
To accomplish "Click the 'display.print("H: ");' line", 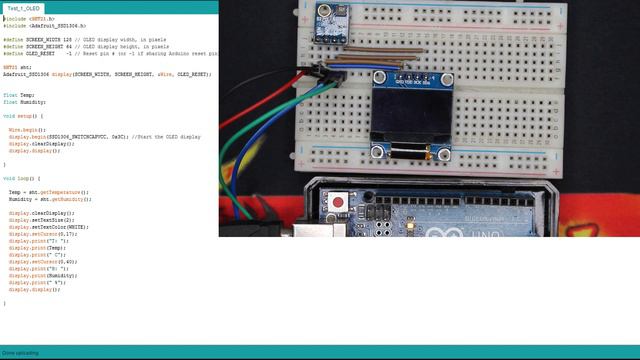I will (39, 269).
